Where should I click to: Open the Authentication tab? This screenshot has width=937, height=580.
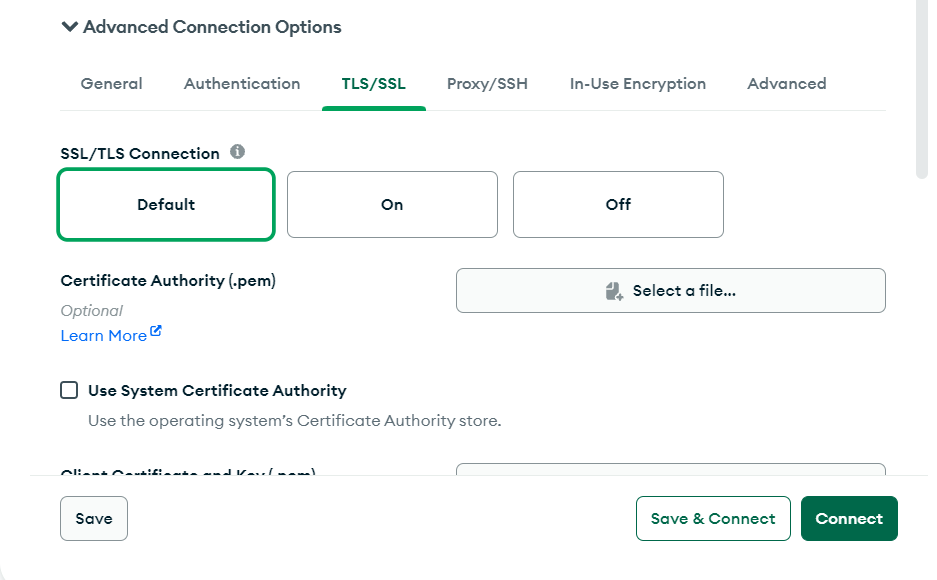[x=242, y=84]
